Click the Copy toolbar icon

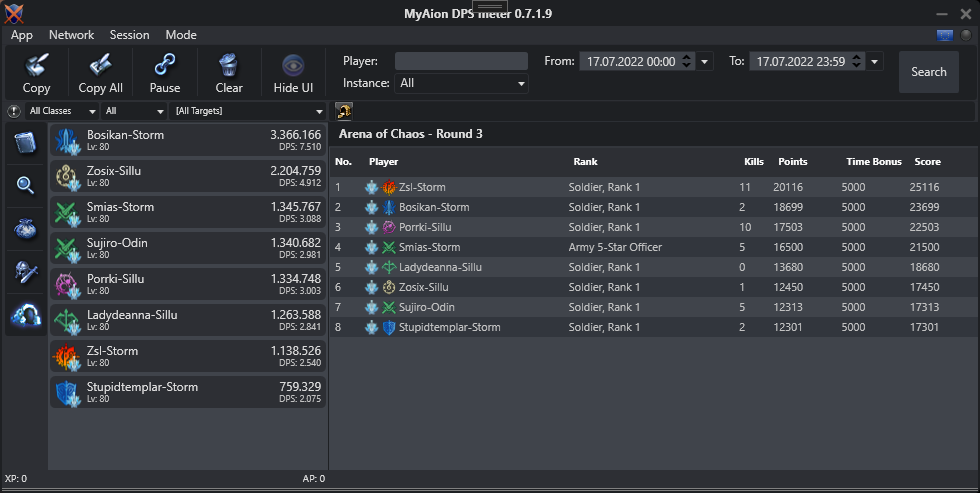(x=36, y=65)
